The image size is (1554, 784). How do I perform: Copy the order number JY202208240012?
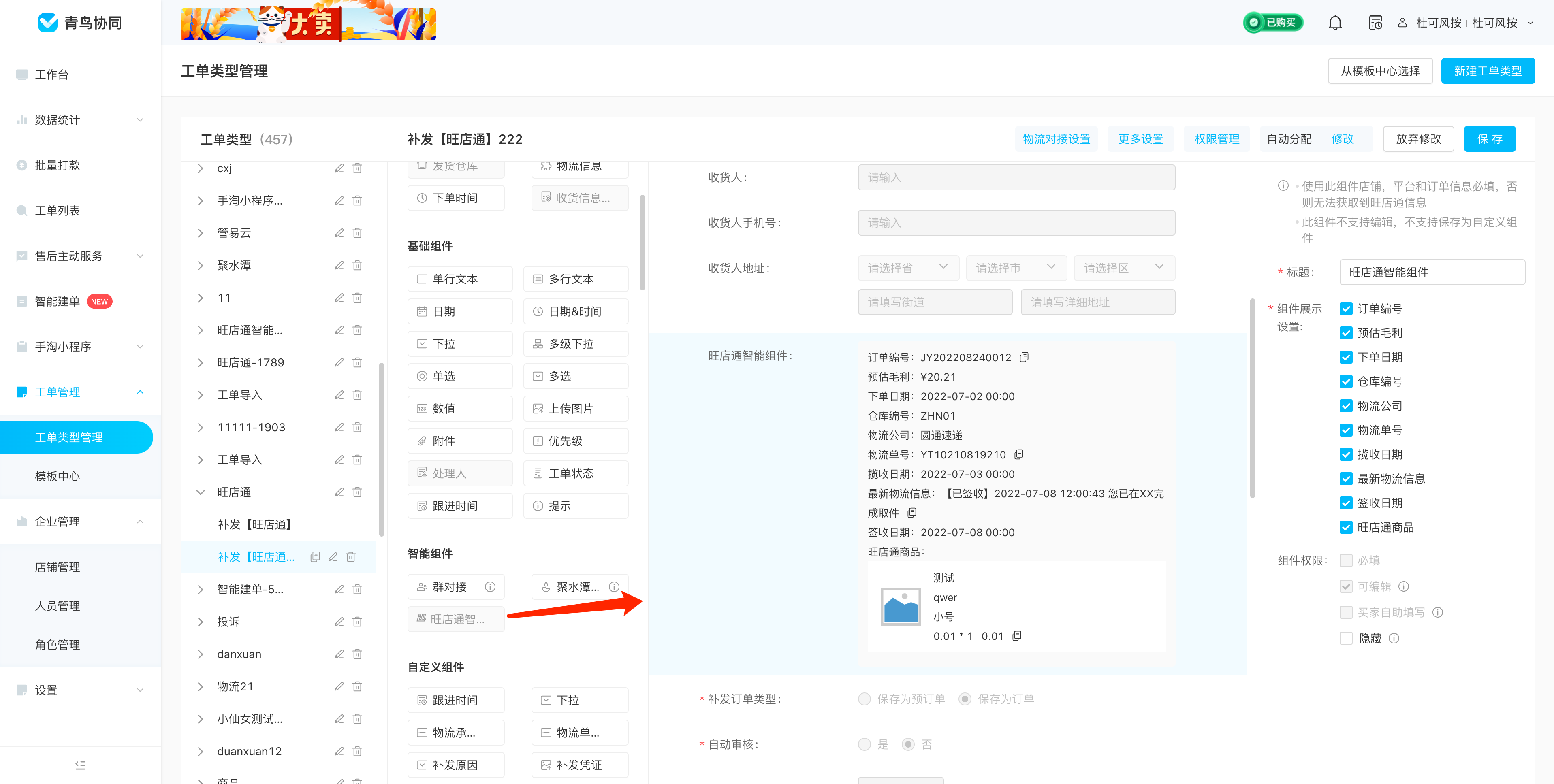[1024, 357]
